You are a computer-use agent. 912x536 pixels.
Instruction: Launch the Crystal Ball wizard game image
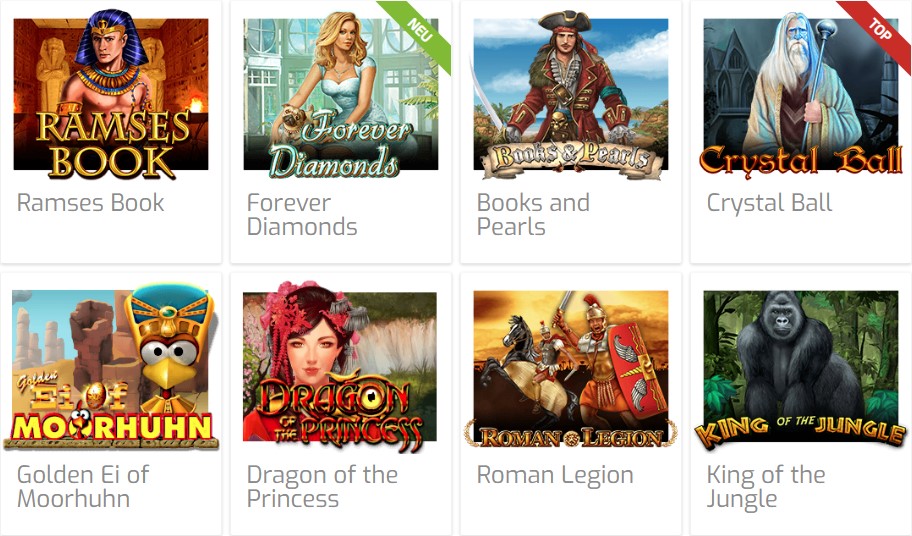[x=801, y=94]
